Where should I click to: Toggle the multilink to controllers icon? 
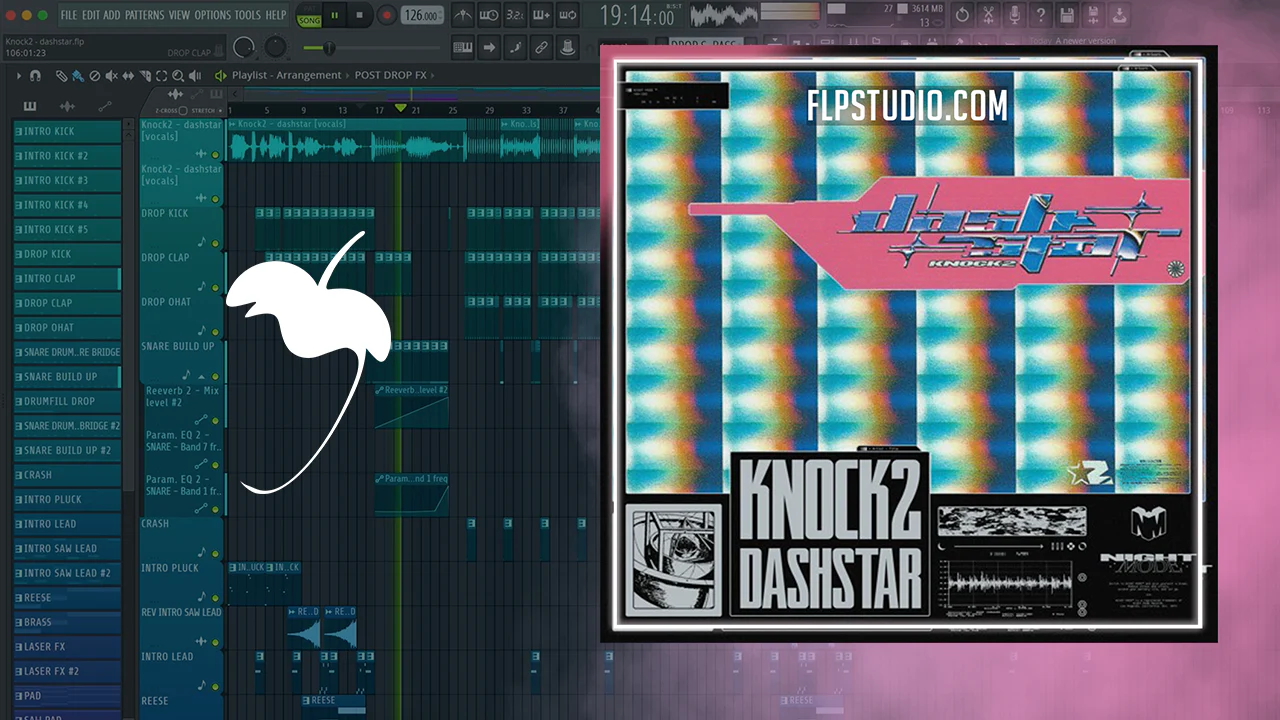point(540,47)
